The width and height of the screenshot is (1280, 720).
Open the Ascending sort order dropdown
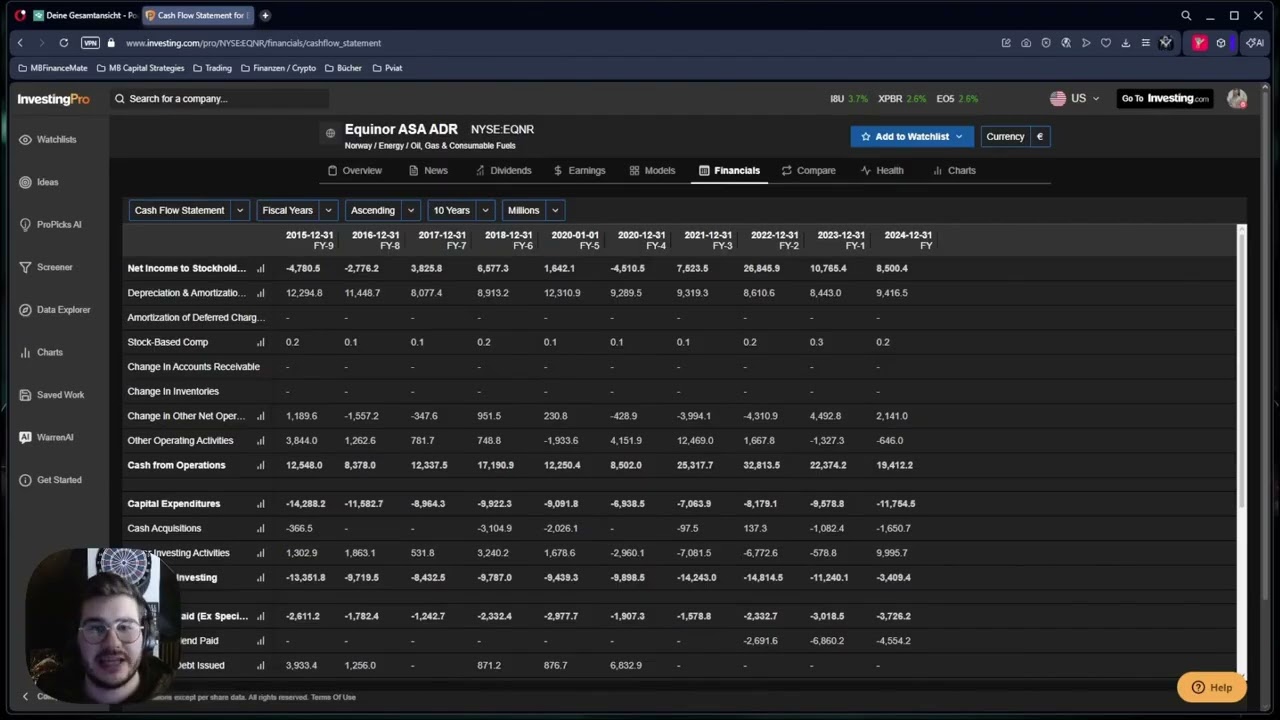(382, 210)
